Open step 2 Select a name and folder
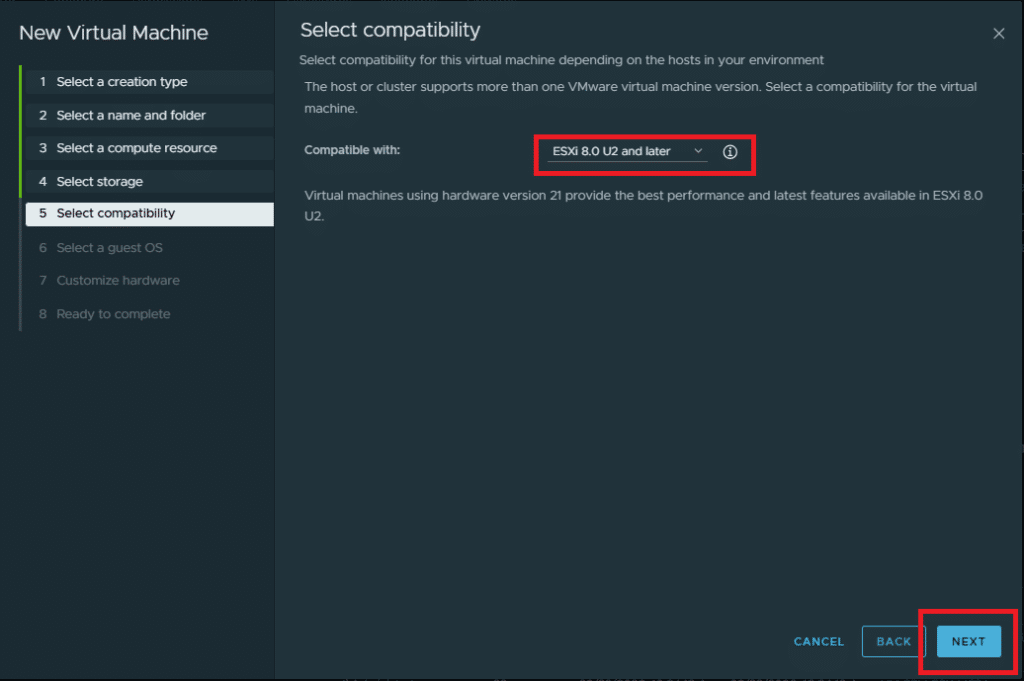 coord(130,115)
